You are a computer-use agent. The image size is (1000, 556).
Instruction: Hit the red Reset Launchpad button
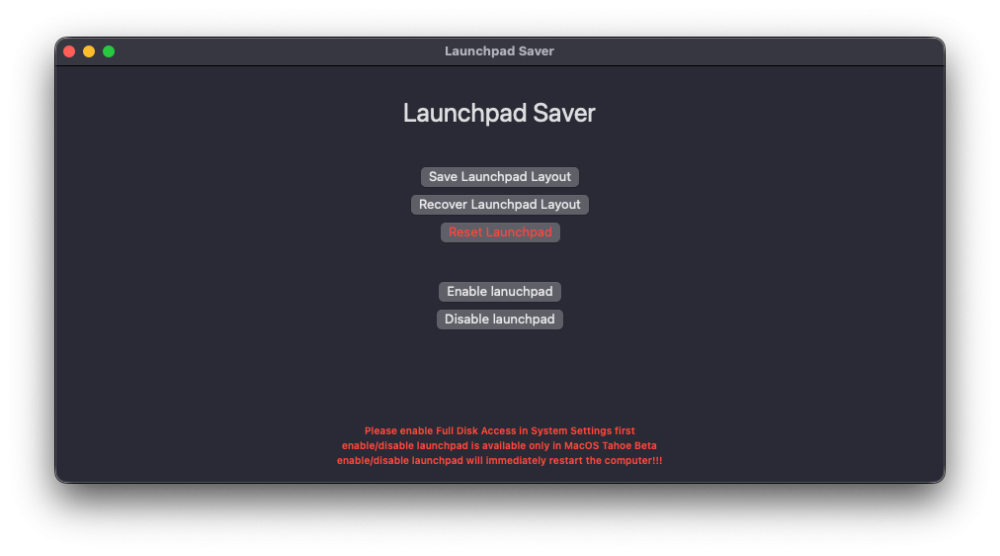[x=500, y=232]
